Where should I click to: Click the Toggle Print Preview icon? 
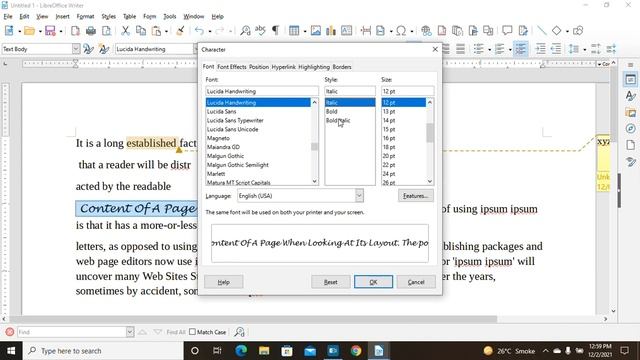(106, 31)
